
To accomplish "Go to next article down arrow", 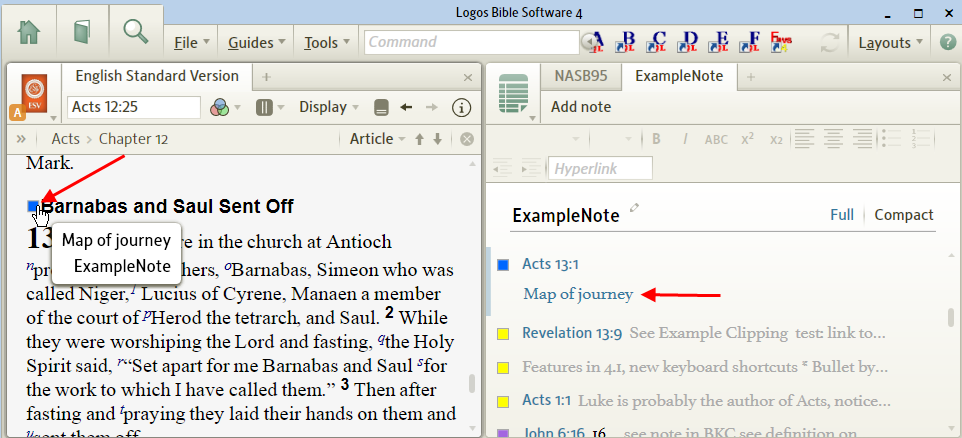I will pos(437,139).
